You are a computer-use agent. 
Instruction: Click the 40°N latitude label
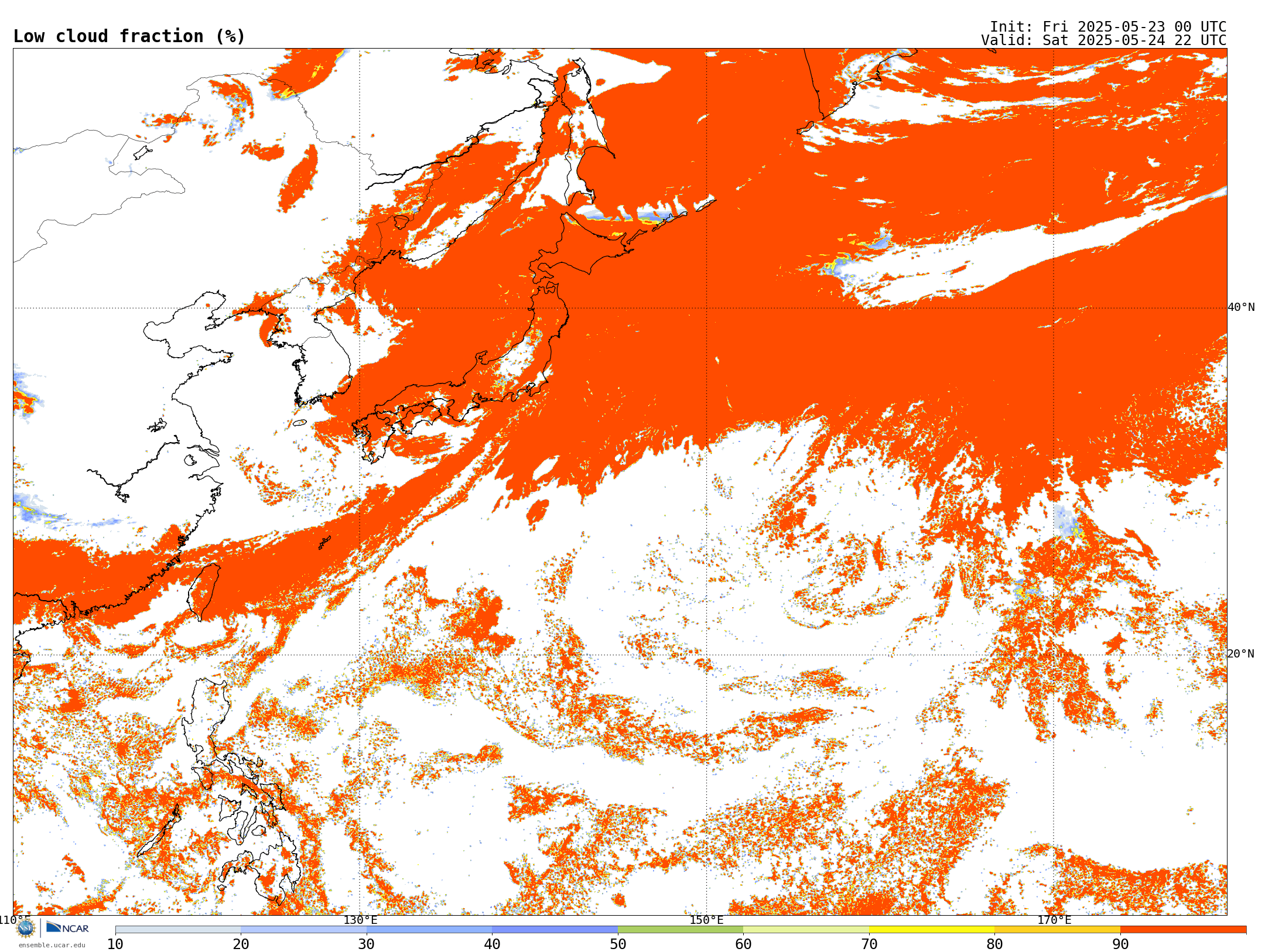1241,307
